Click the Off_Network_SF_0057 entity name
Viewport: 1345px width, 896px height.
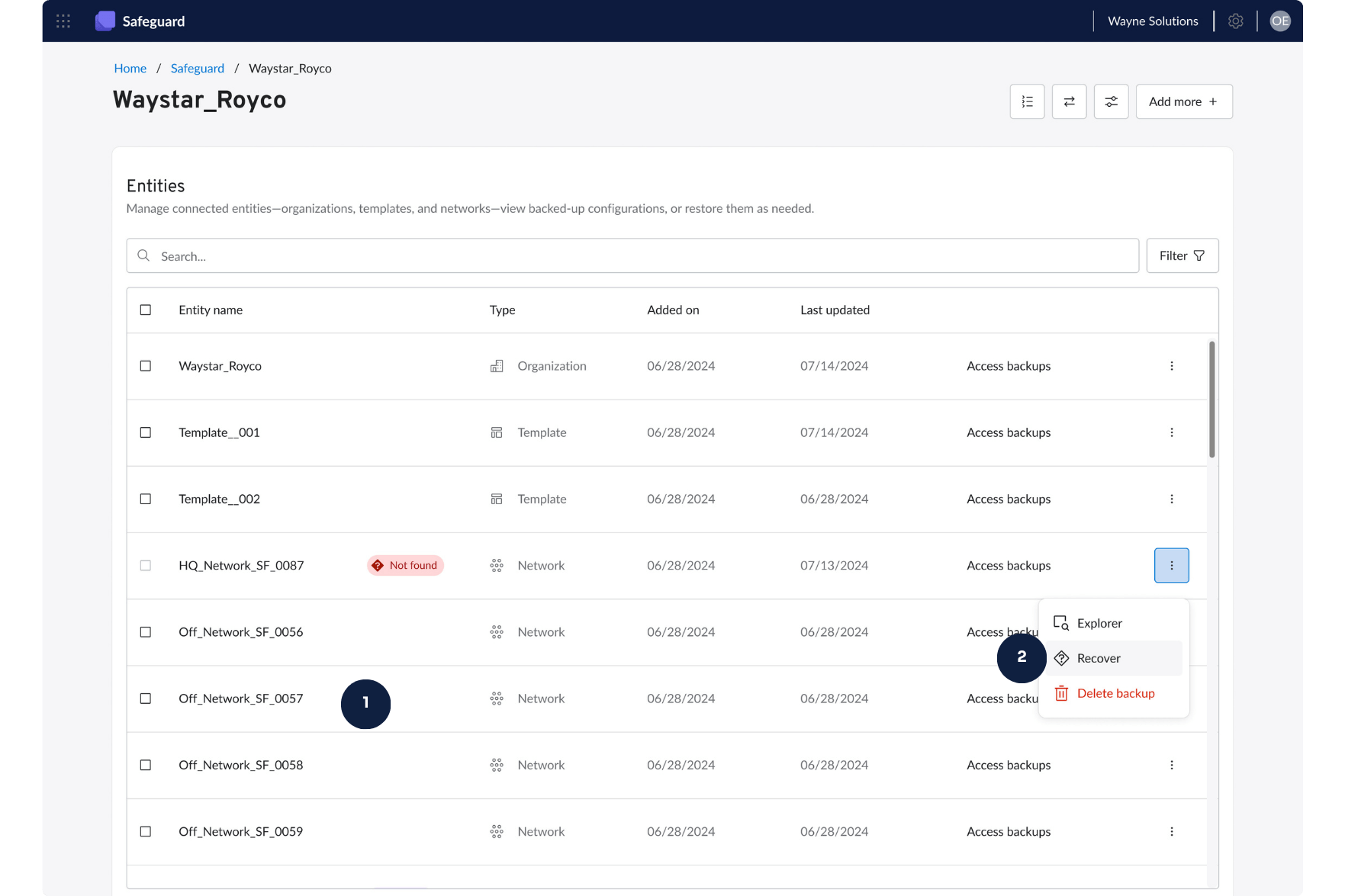(x=241, y=698)
